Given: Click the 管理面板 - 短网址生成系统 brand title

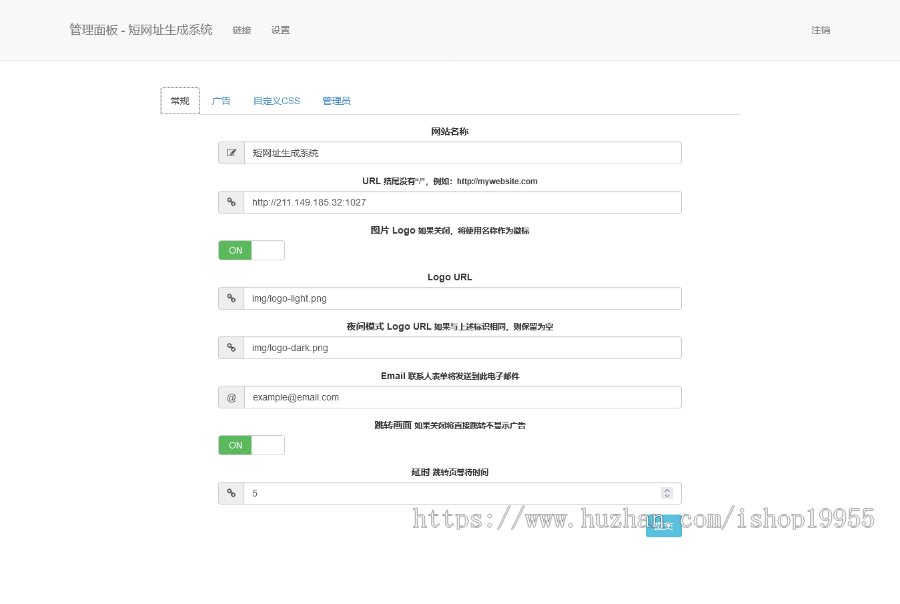Looking at the screenshot, I should (141, 30).
